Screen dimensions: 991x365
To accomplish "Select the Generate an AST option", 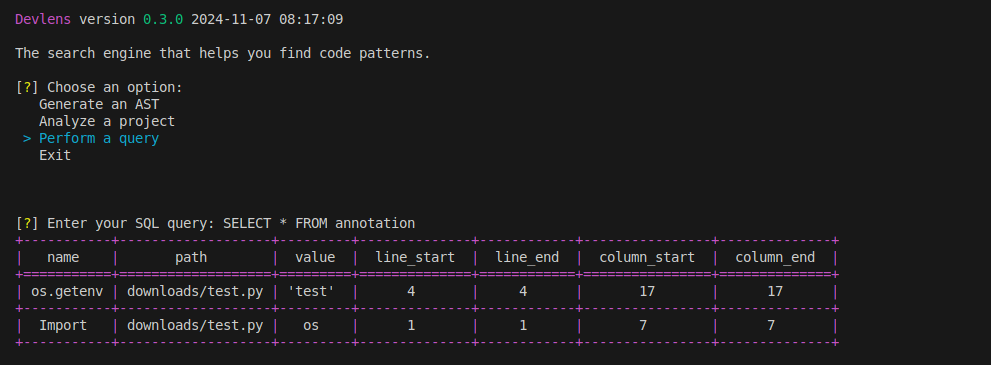I will coord(99,104).
